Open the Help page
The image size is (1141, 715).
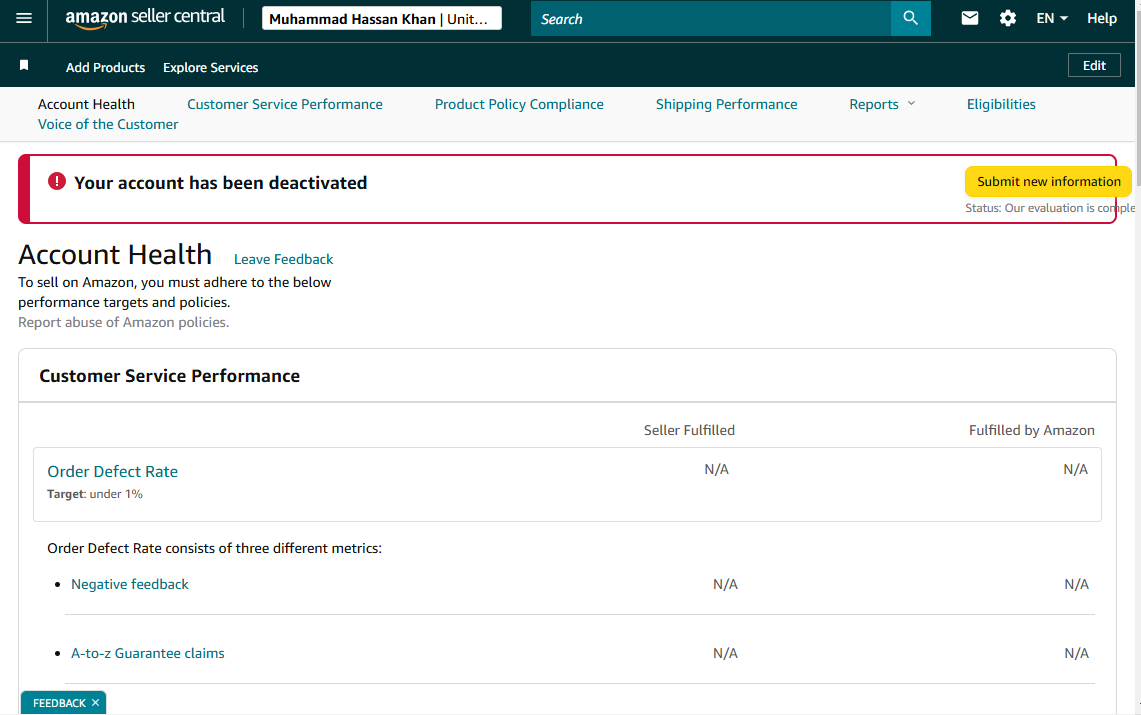pyautogui.click(x=1101, y=18)
